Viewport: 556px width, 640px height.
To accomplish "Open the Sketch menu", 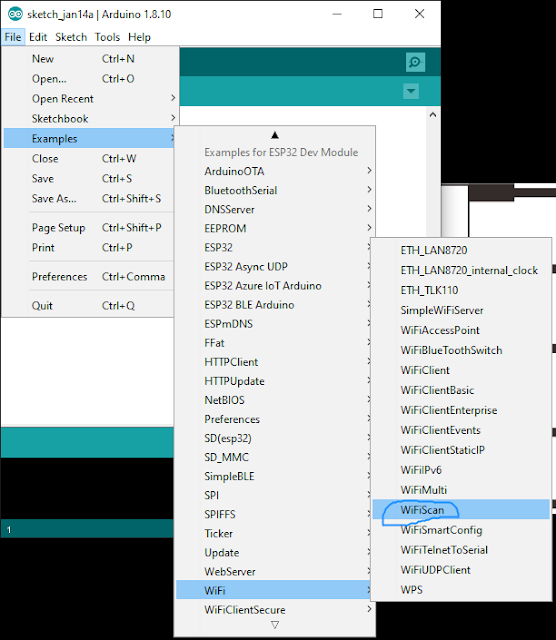I will click(71, 37).
